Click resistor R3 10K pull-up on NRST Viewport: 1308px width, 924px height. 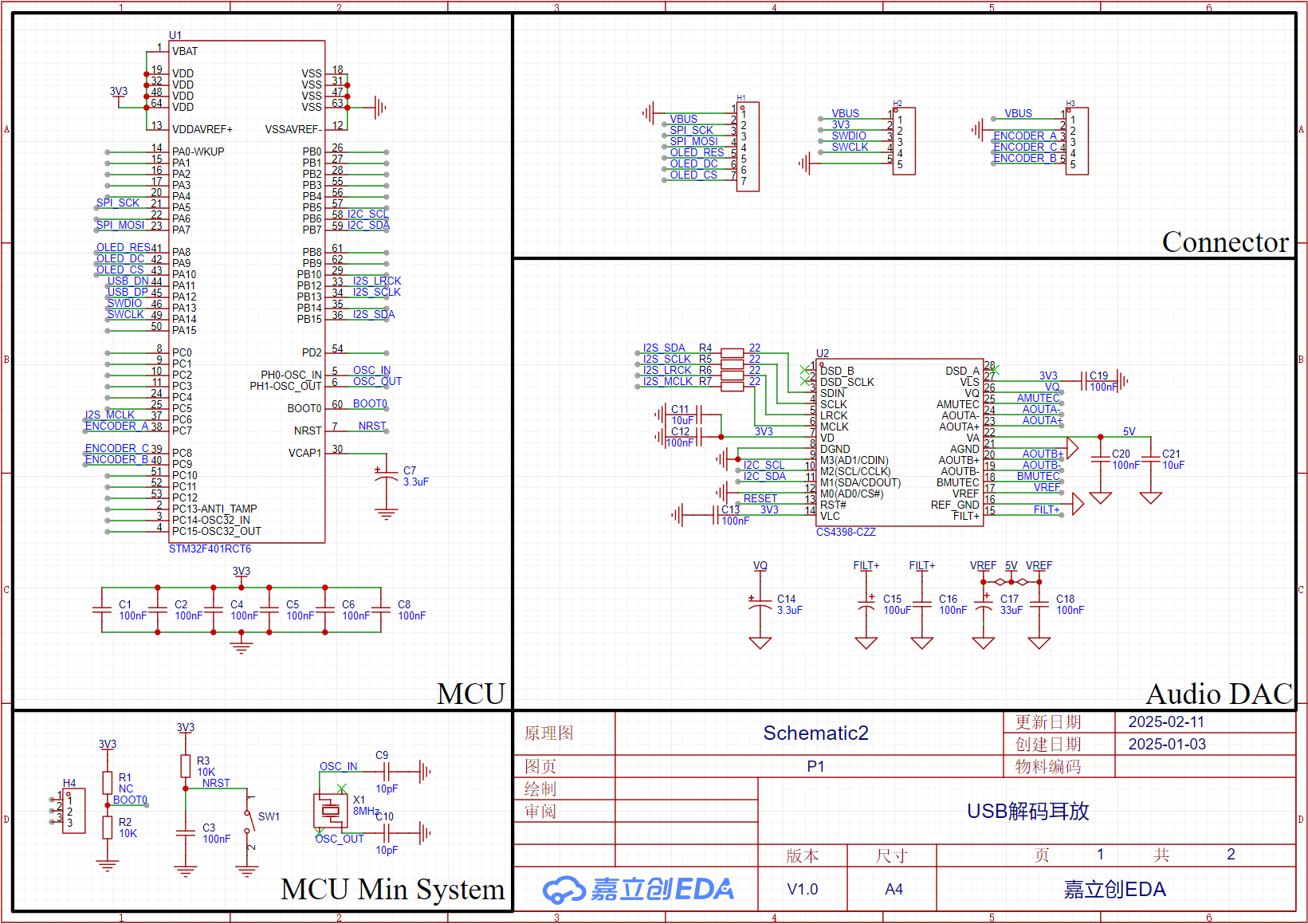tap(185, 766)
